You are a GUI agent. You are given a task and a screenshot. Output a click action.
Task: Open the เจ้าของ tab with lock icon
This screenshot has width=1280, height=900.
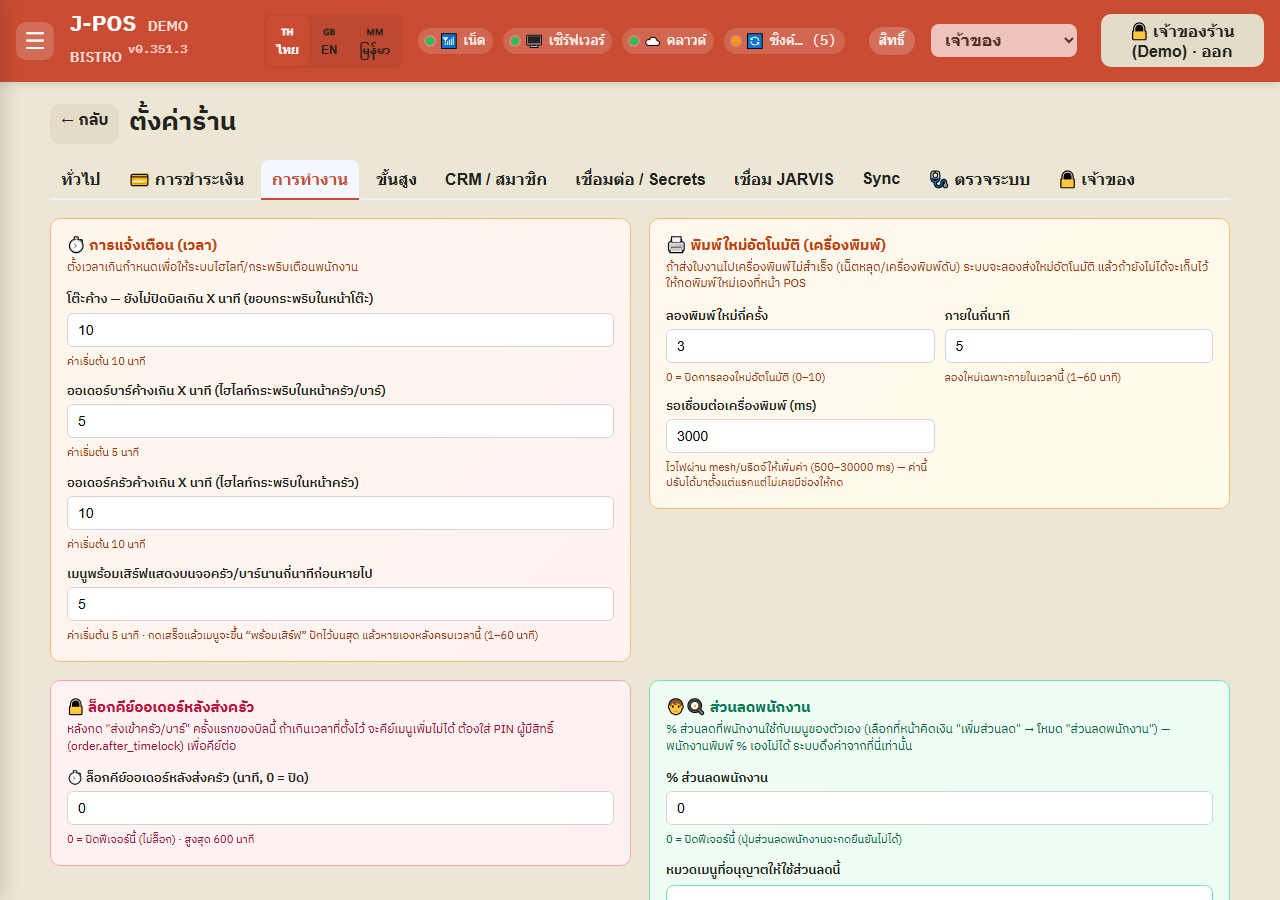click(x=1096, y=180)
